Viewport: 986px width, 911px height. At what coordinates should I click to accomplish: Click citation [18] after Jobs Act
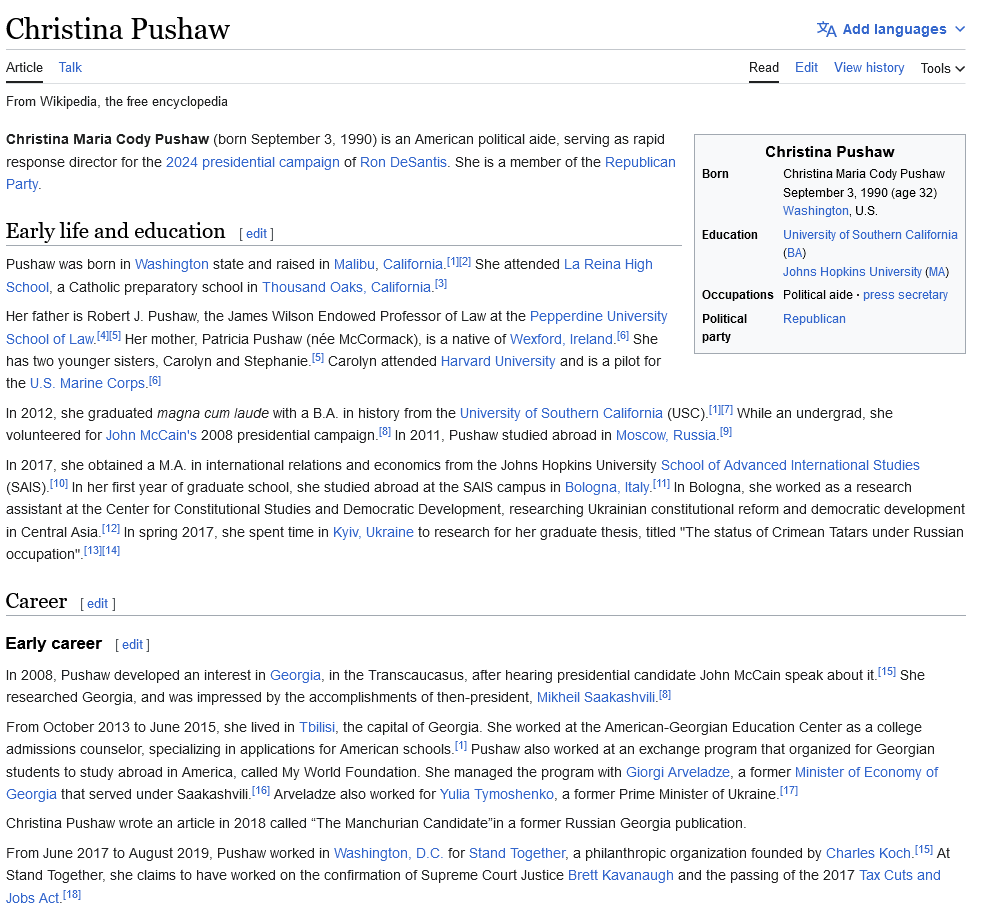pyautogui.click(x=72, y=894)
